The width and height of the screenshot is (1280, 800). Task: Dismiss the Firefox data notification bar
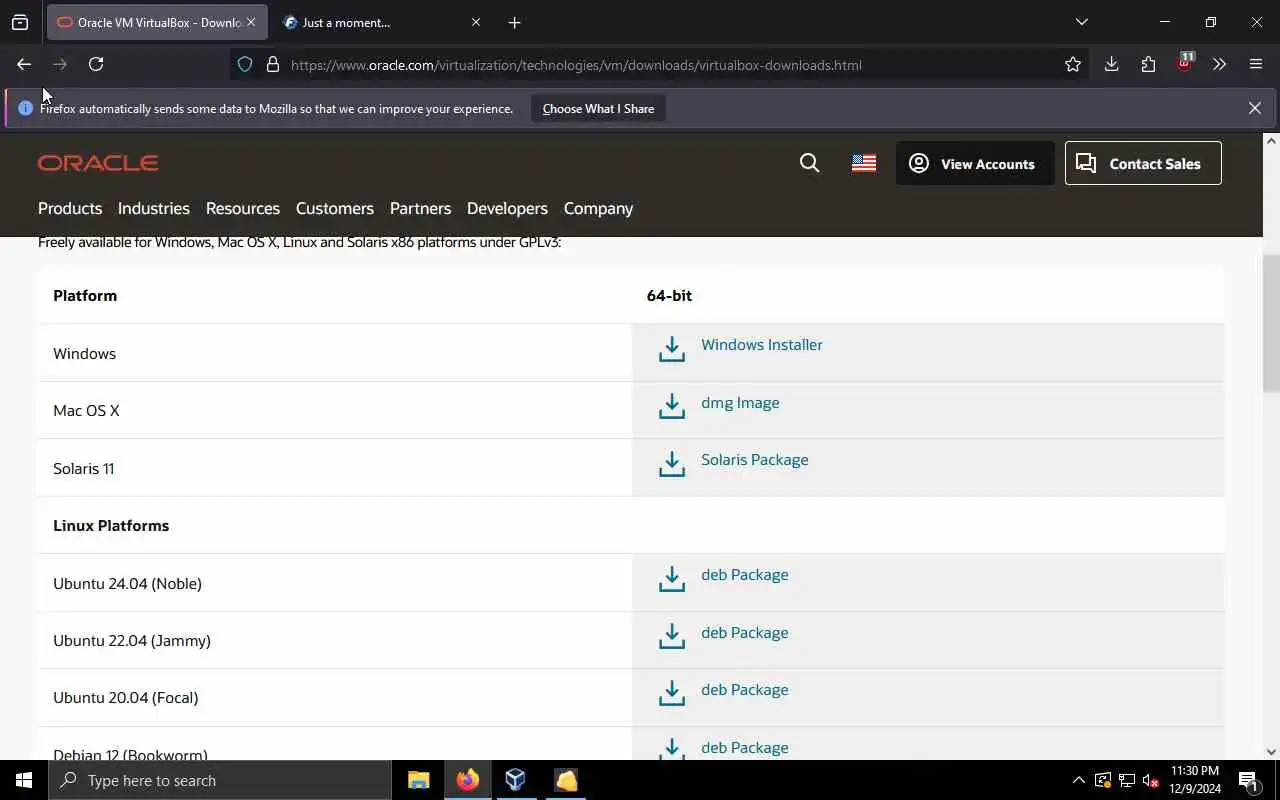coord(1255,108)
